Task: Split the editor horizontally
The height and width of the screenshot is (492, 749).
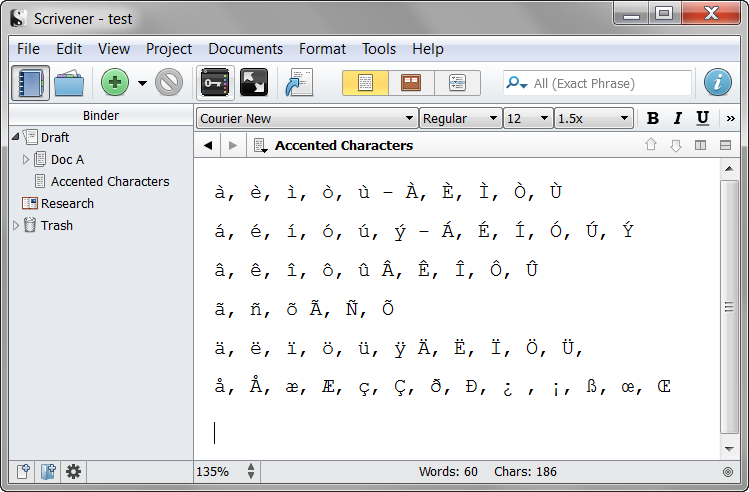Action: coord(725,145)
